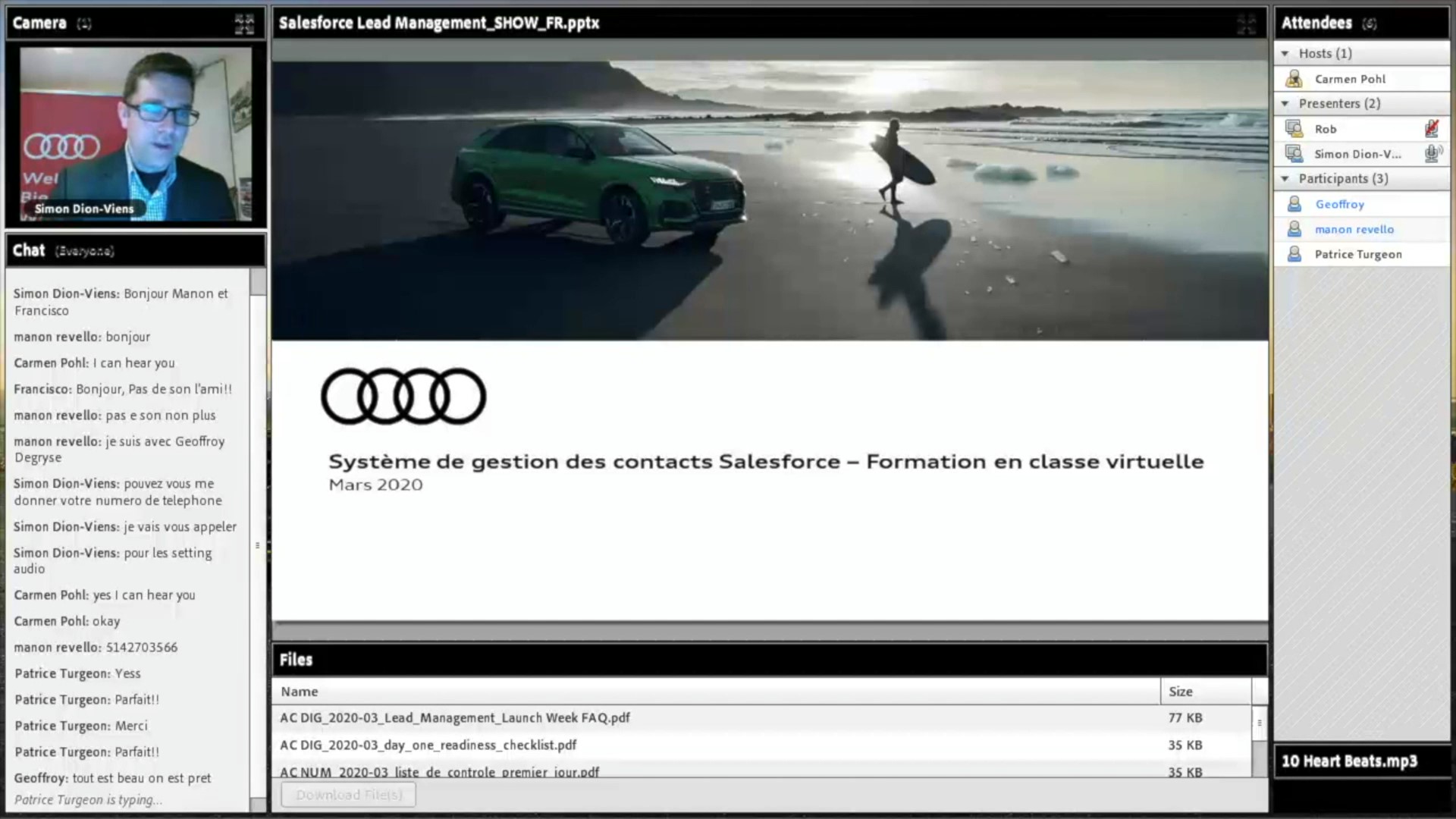This screenshot has width=1456, height=819.
Task: Click Simon Dion-V... presenter icon
Action: tap(1294, 154)
